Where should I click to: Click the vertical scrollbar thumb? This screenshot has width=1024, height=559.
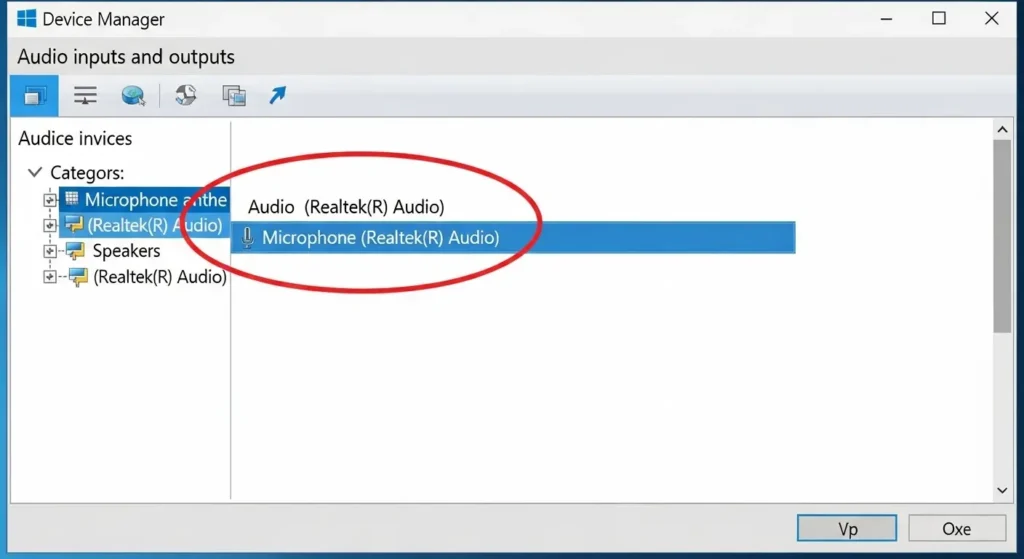point(1002,235)
